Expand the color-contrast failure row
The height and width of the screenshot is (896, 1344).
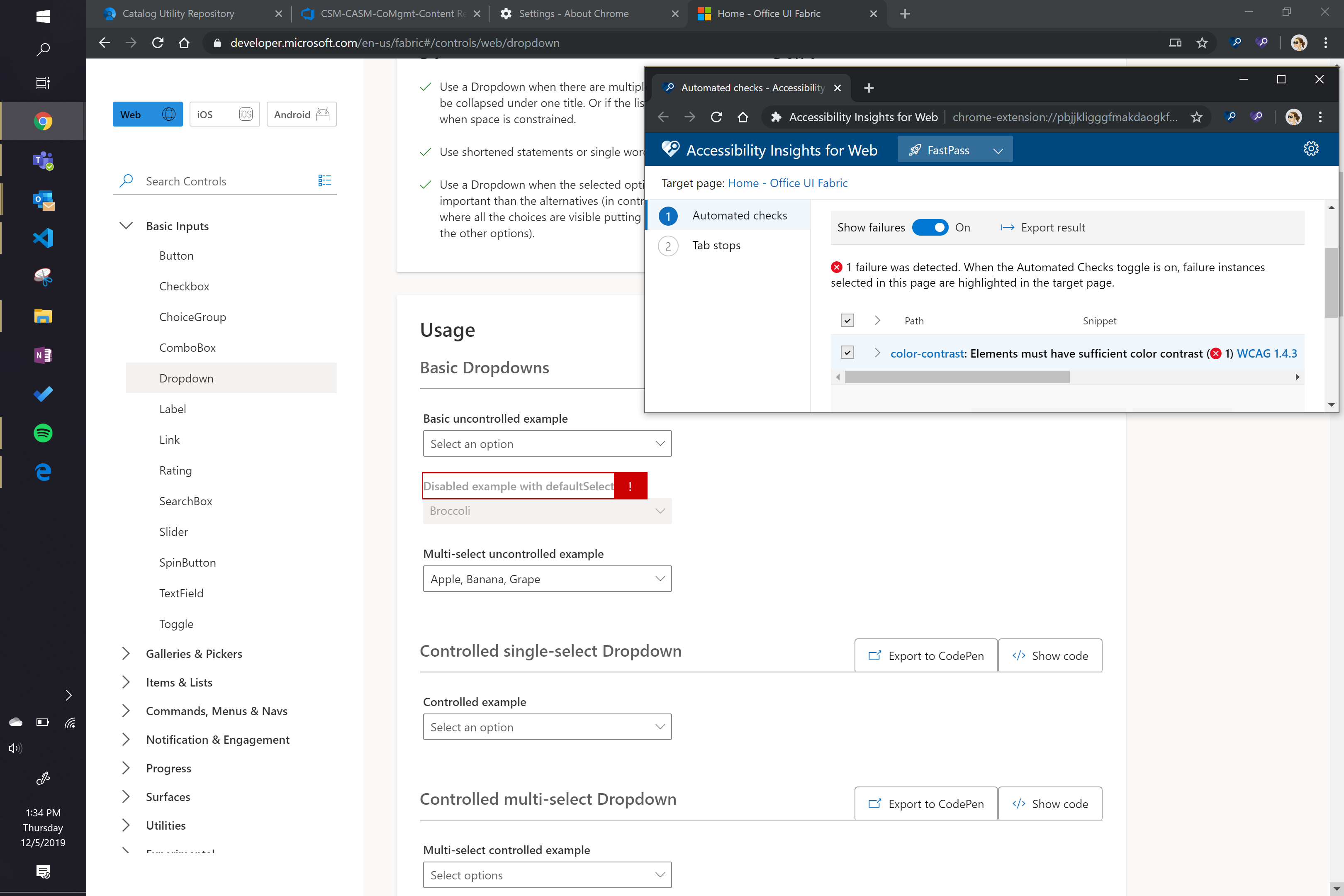(877, 353)
